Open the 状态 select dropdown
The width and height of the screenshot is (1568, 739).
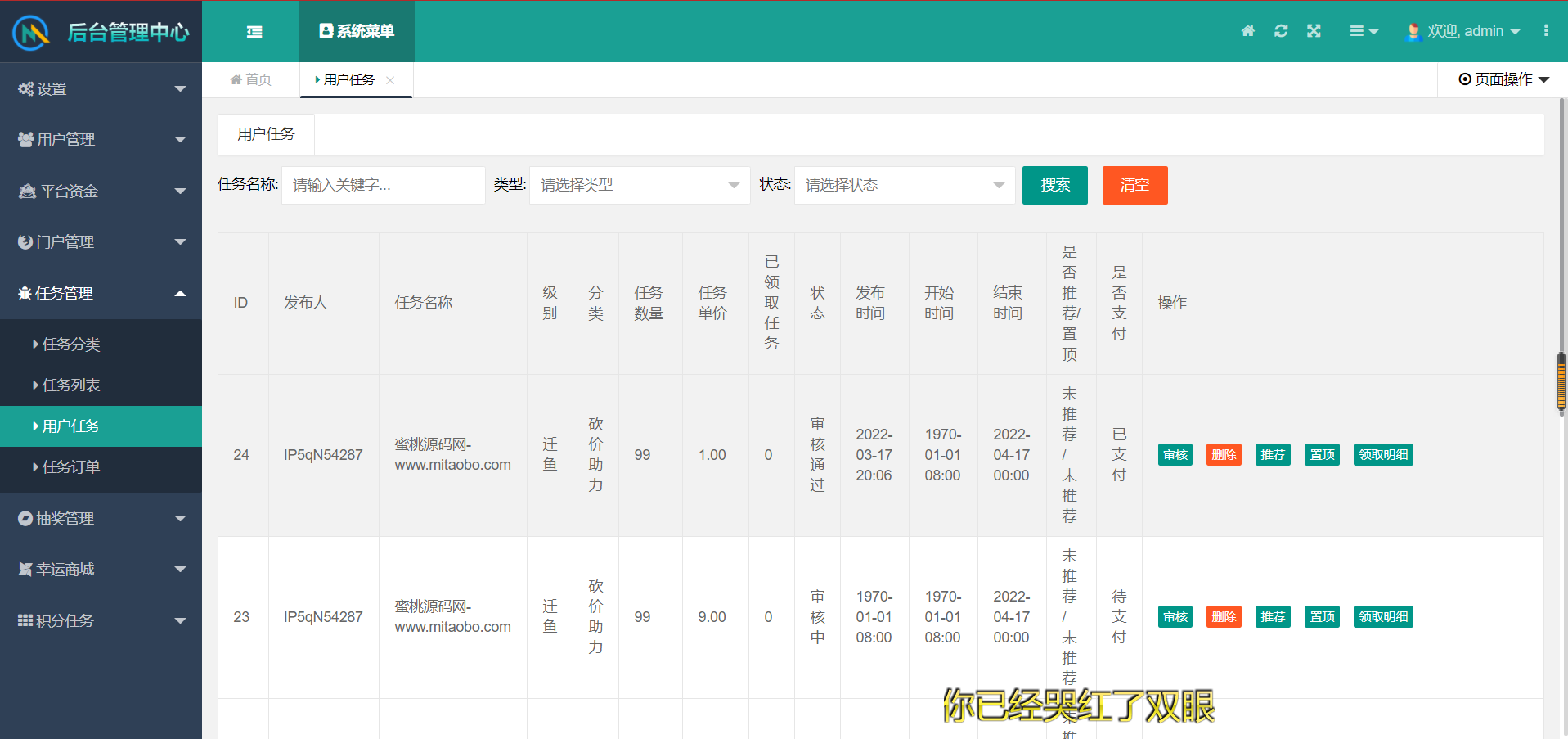[904, 185]
